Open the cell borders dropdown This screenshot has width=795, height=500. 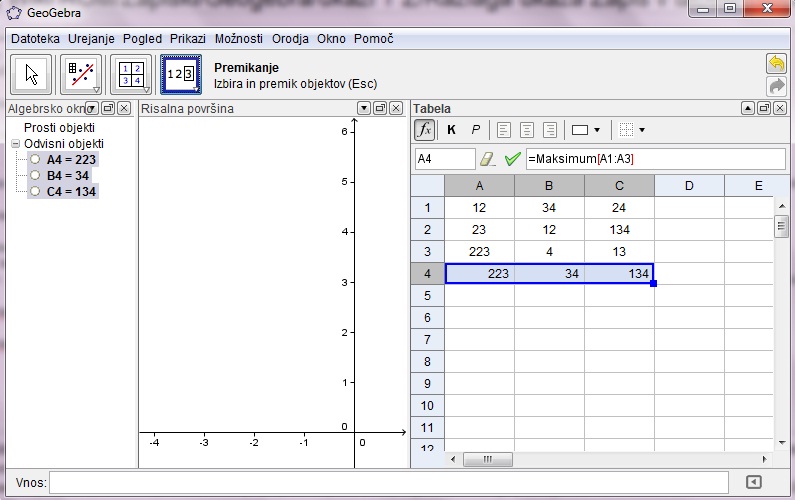[x=632, y=130]
